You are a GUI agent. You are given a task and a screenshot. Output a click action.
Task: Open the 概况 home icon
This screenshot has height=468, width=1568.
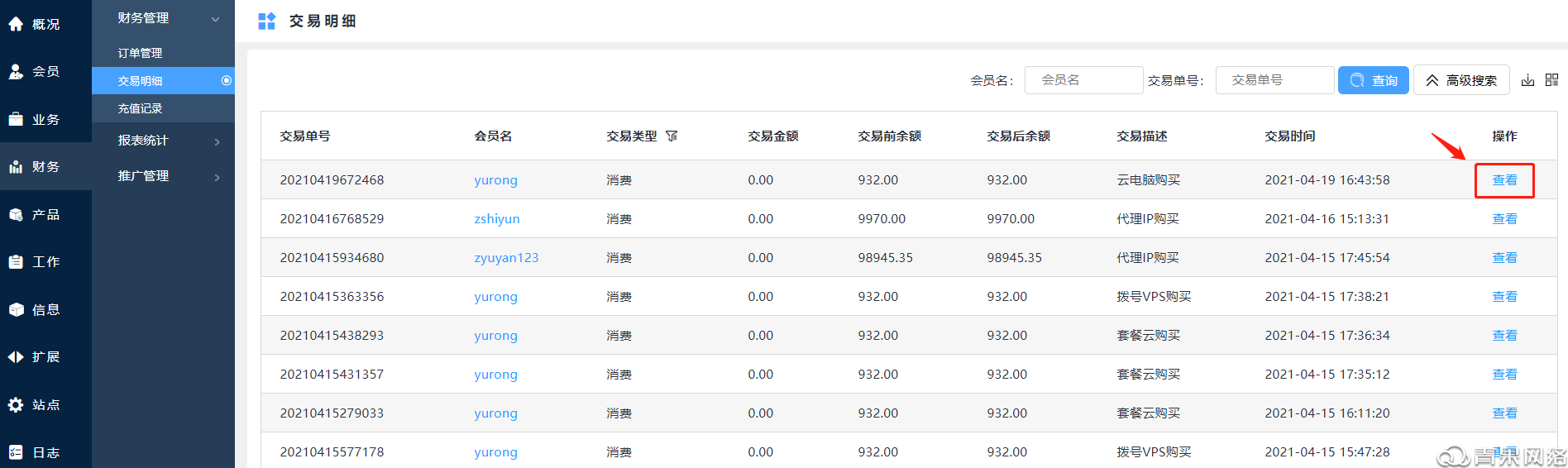(x=16, y=25)
